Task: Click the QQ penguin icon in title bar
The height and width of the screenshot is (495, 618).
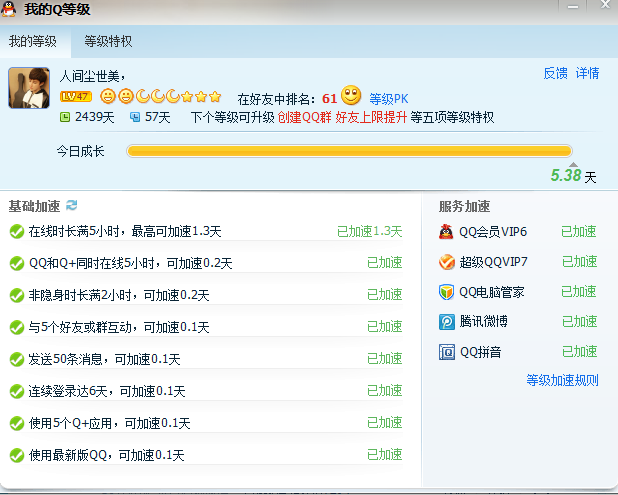Action: pyautogui.click(x=9, y=9)
